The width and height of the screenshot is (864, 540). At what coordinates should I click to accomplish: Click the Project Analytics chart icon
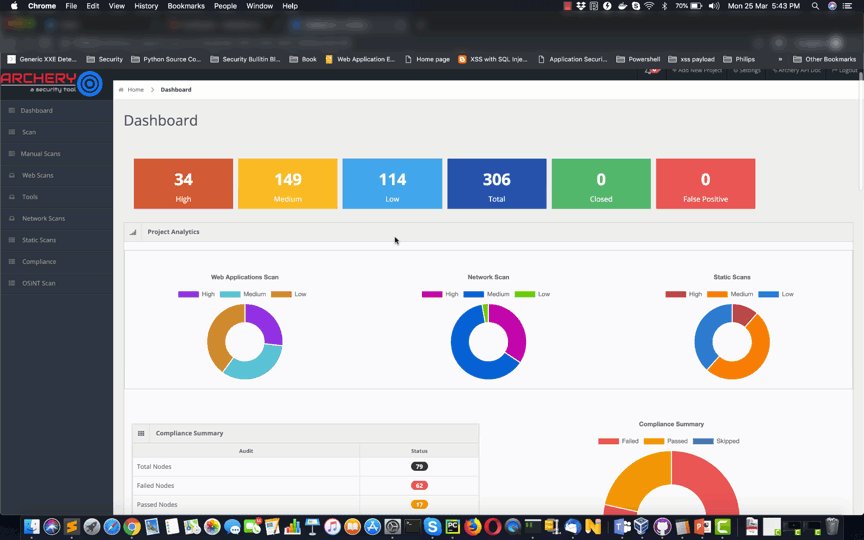133,232
